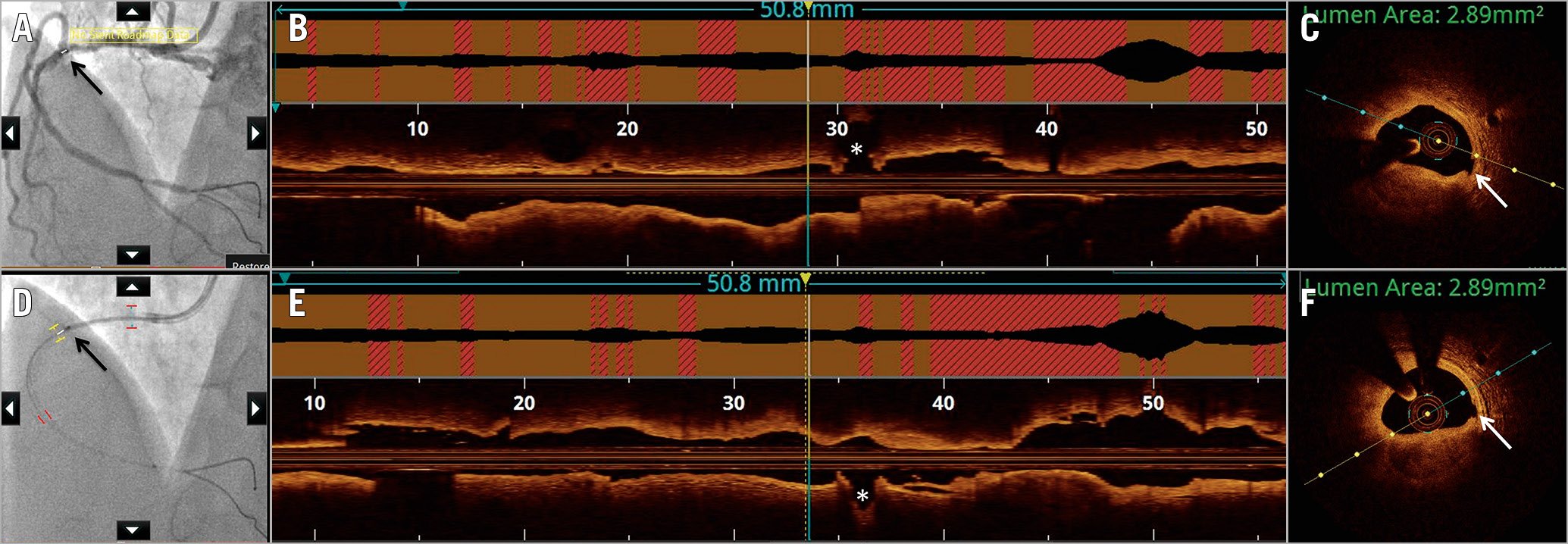
Task: Click the right arrow in angiogram D
Action: pos(256,409)
